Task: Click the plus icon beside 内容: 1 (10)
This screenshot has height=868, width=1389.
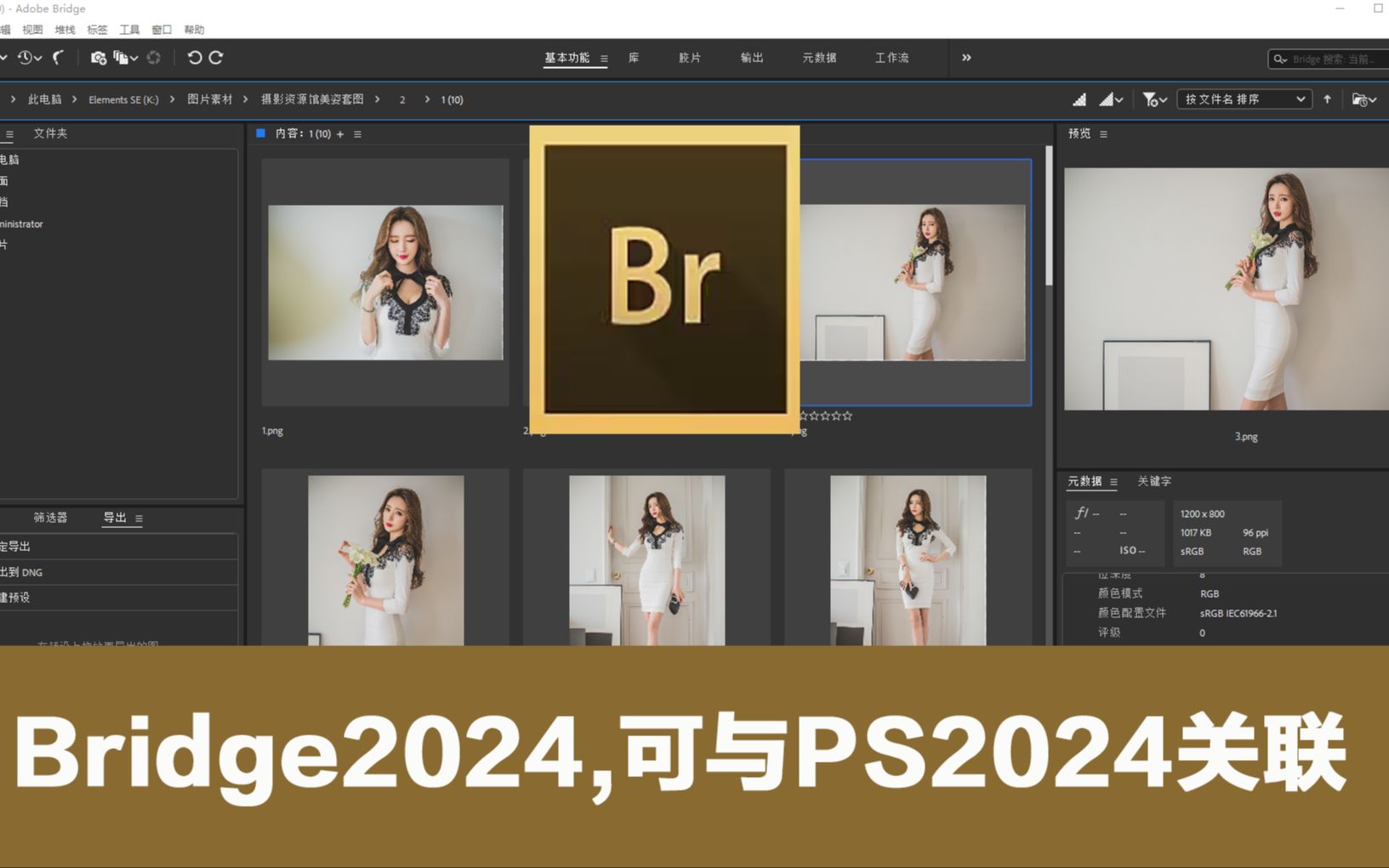Action: [x=340, y=134]
